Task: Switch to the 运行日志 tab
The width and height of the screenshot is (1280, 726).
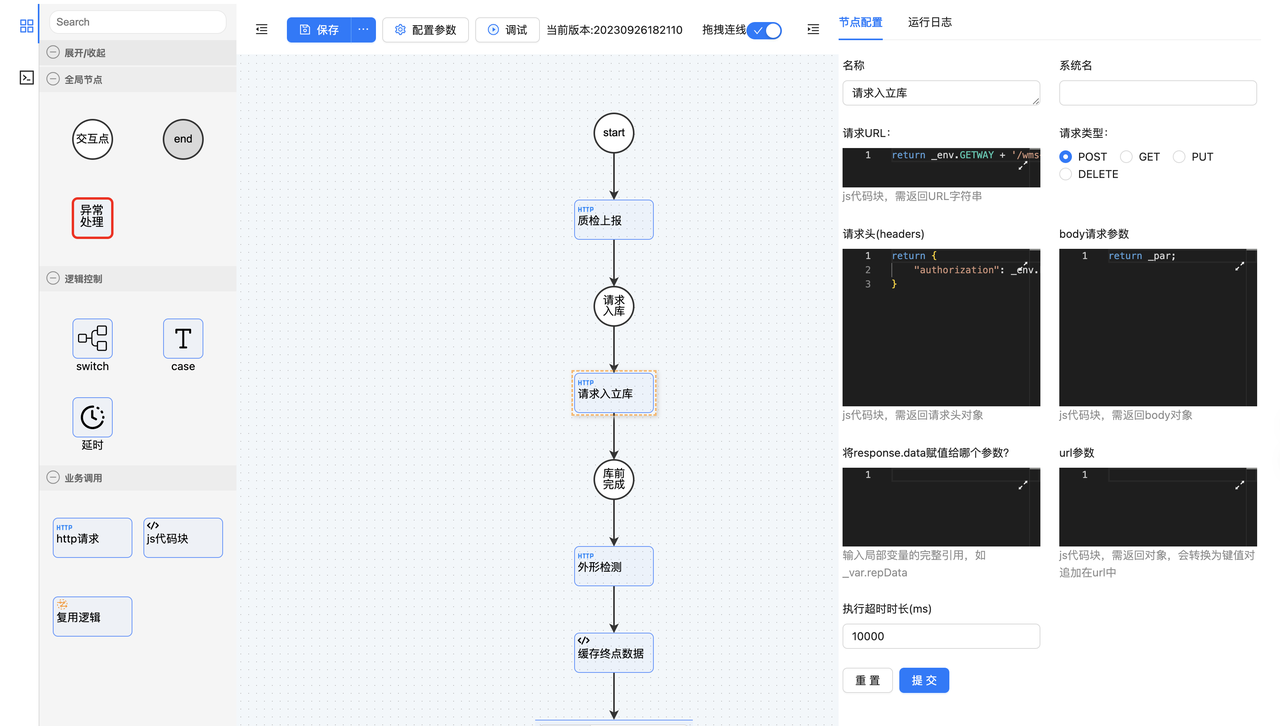Action: [930, 22]
